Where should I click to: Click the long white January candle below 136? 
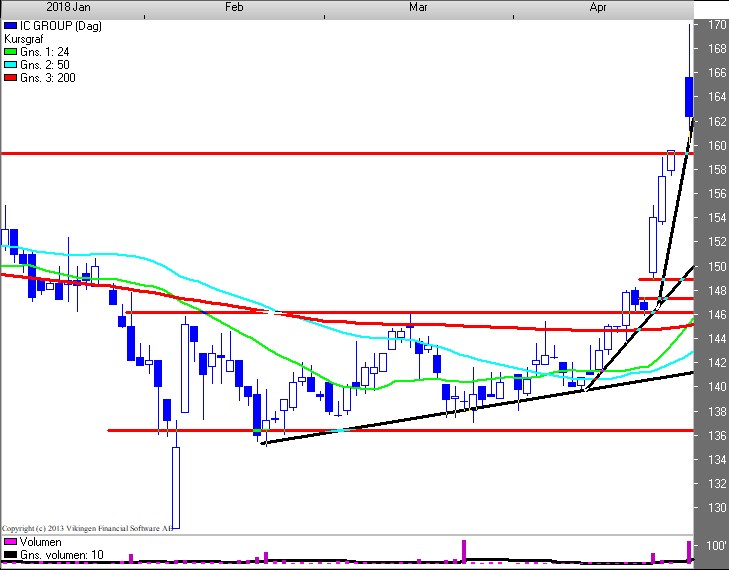pyautogui.click(x=175, y=486)
